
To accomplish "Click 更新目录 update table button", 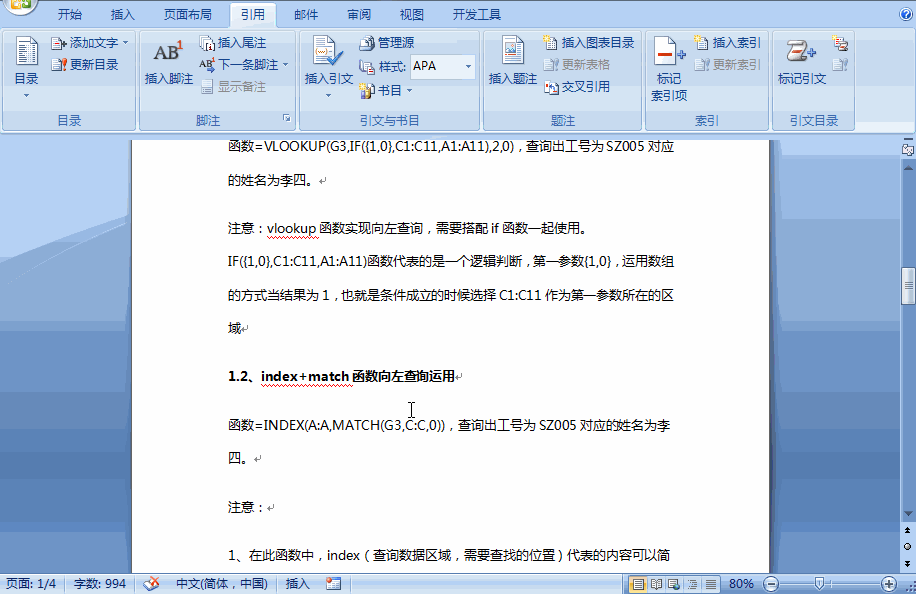I will tap(85, 65).
